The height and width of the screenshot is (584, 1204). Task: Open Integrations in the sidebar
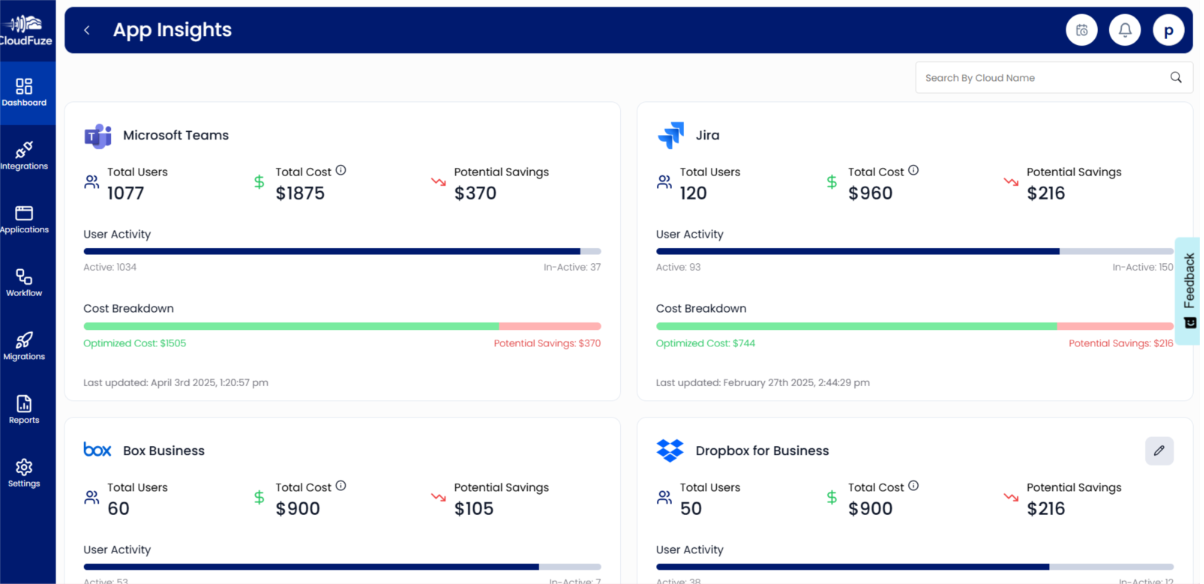click(x=24, y=156)
